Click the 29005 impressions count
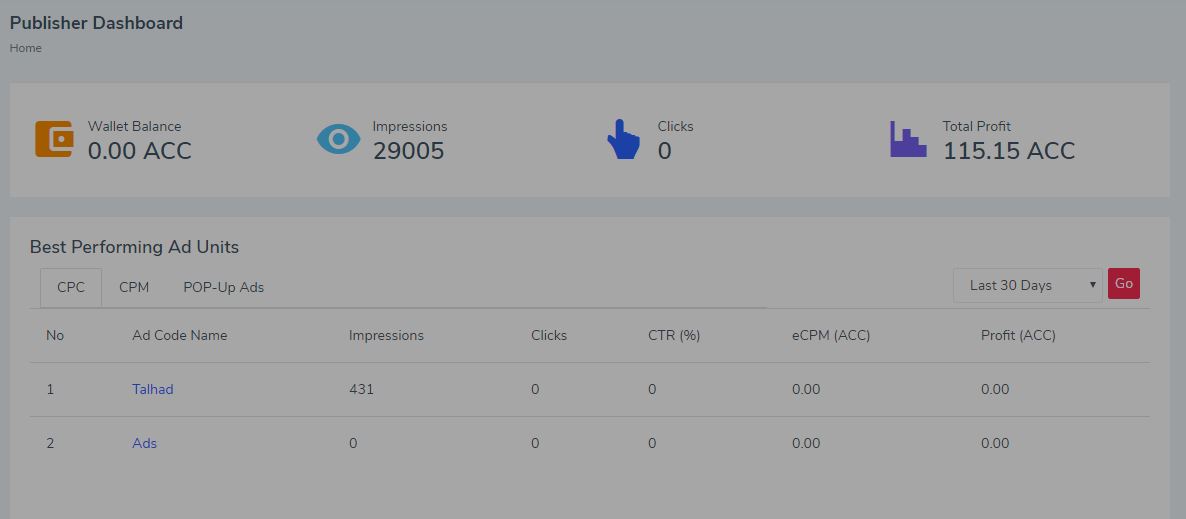1186x519 pixels. (x=408, y=151)
